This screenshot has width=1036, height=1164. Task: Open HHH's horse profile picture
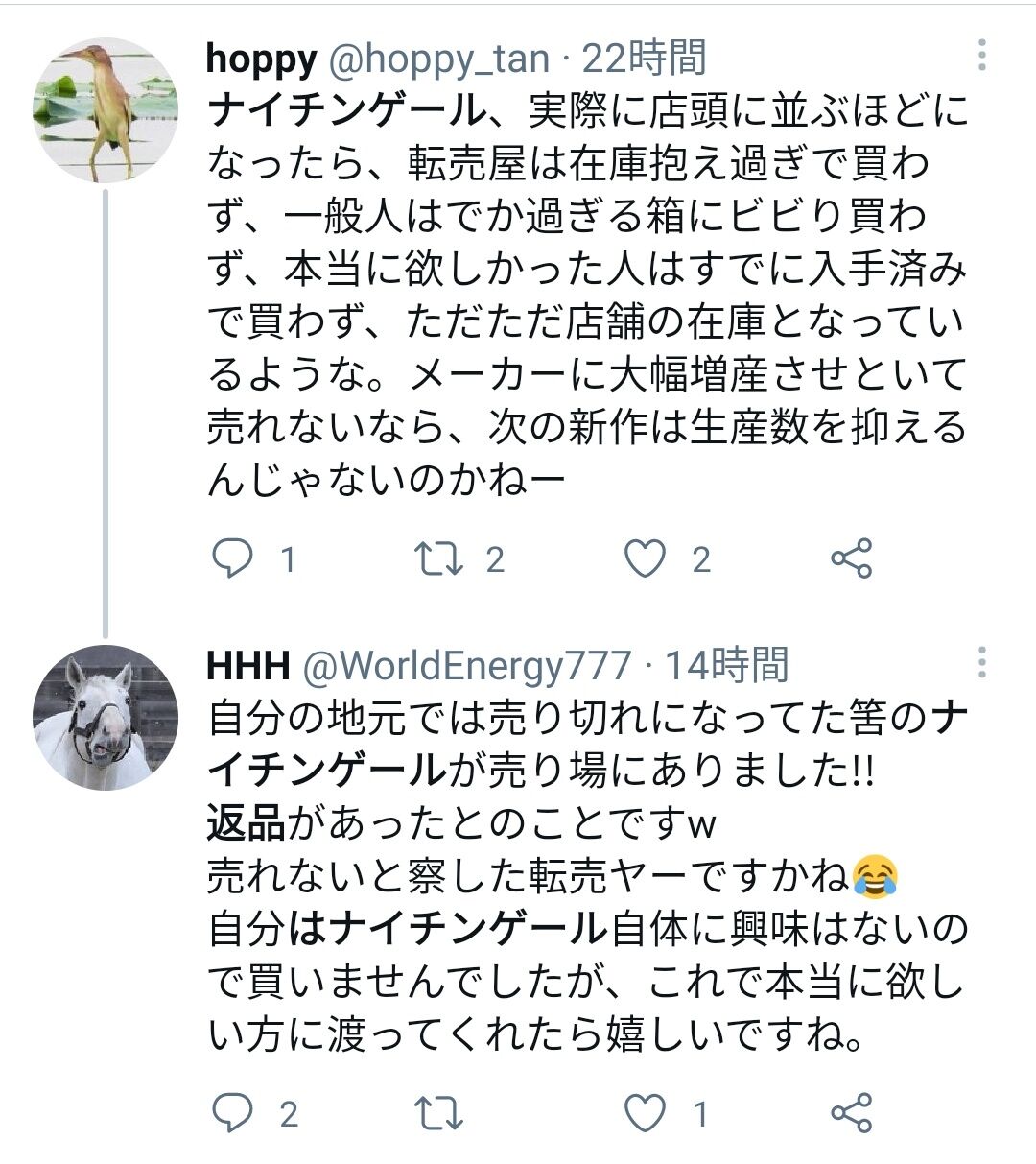[x=106, y=718]
